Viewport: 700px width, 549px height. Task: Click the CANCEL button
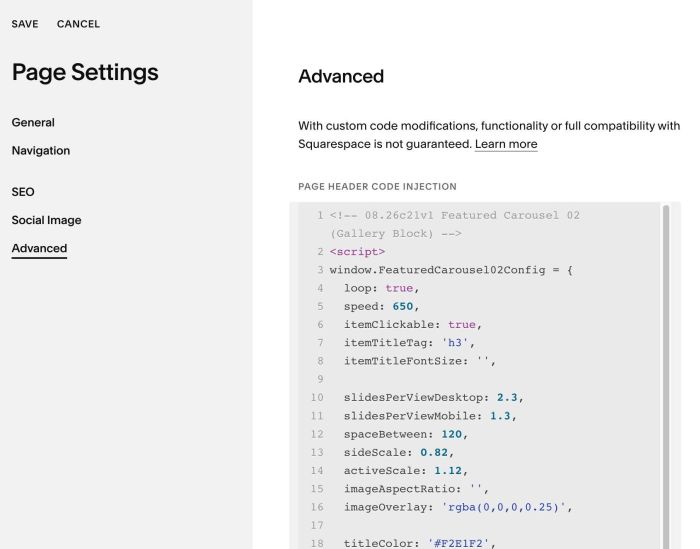point(78,24)
